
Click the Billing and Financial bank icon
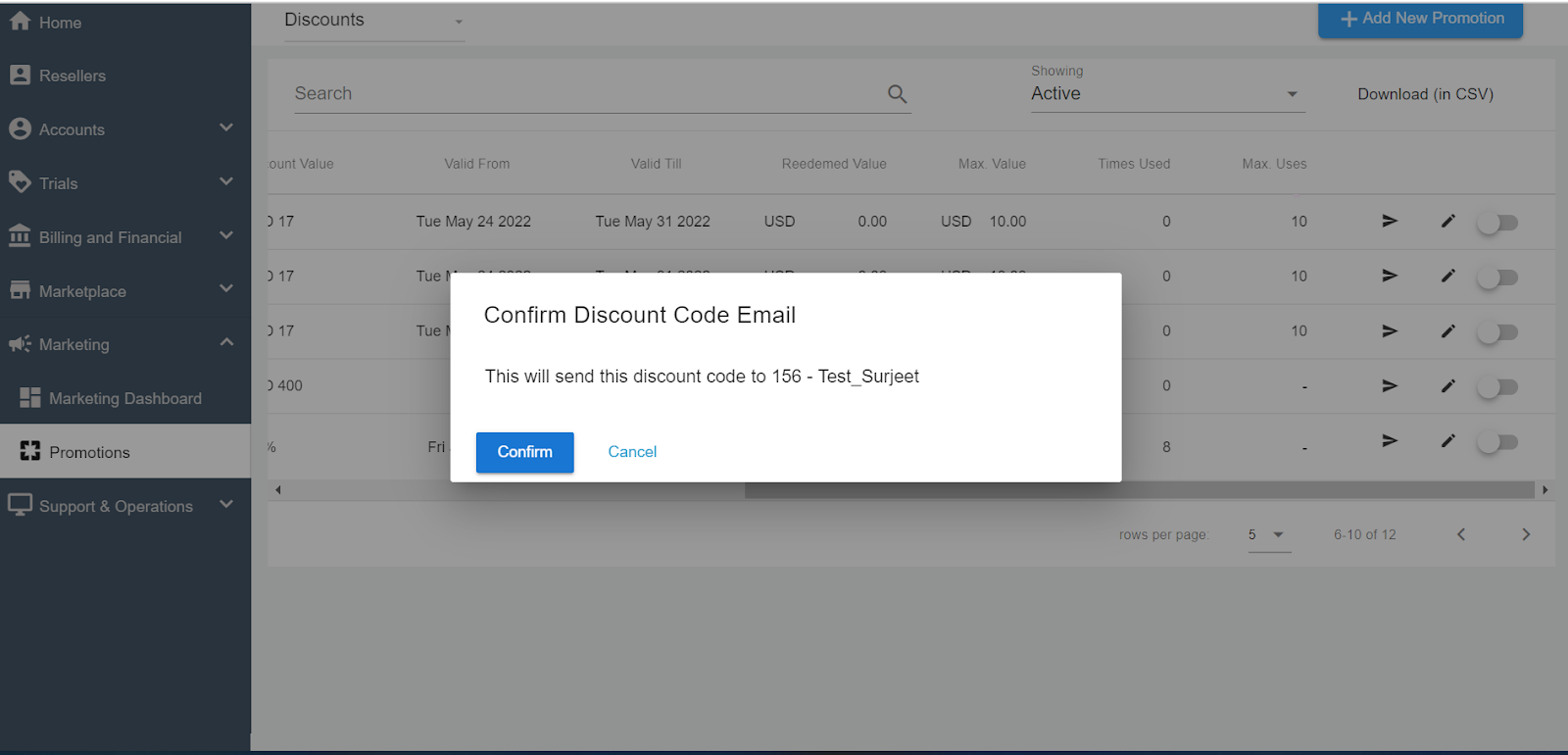[20, 235]
